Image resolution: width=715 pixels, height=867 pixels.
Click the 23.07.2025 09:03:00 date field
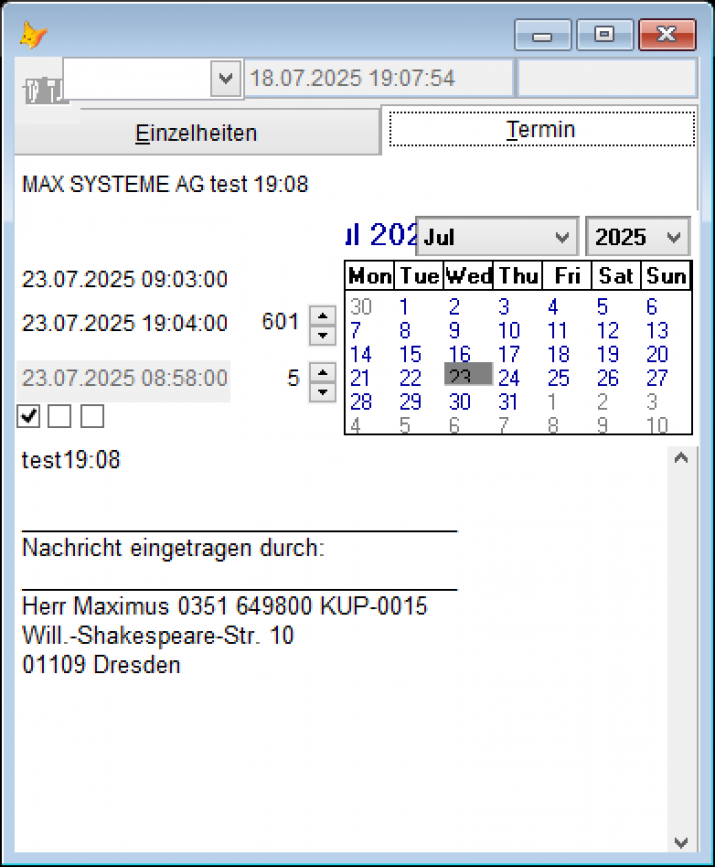click(125, 280)
